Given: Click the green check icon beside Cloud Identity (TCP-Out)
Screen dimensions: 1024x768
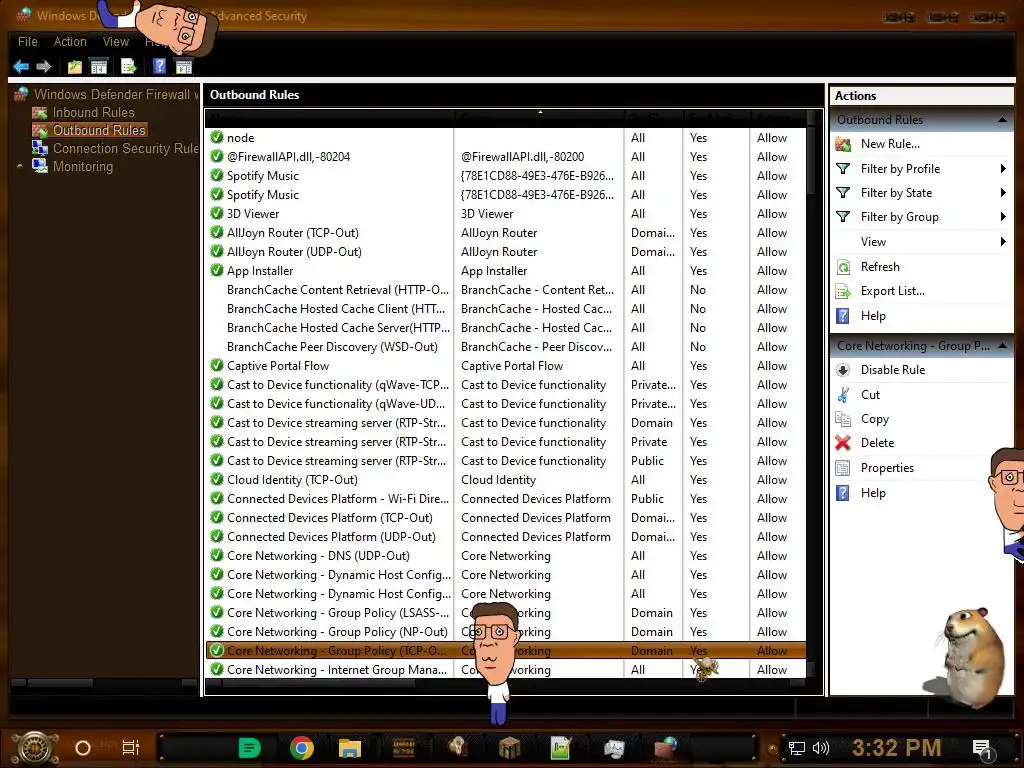Looking at the screenshot, I should tap(217, 479).
